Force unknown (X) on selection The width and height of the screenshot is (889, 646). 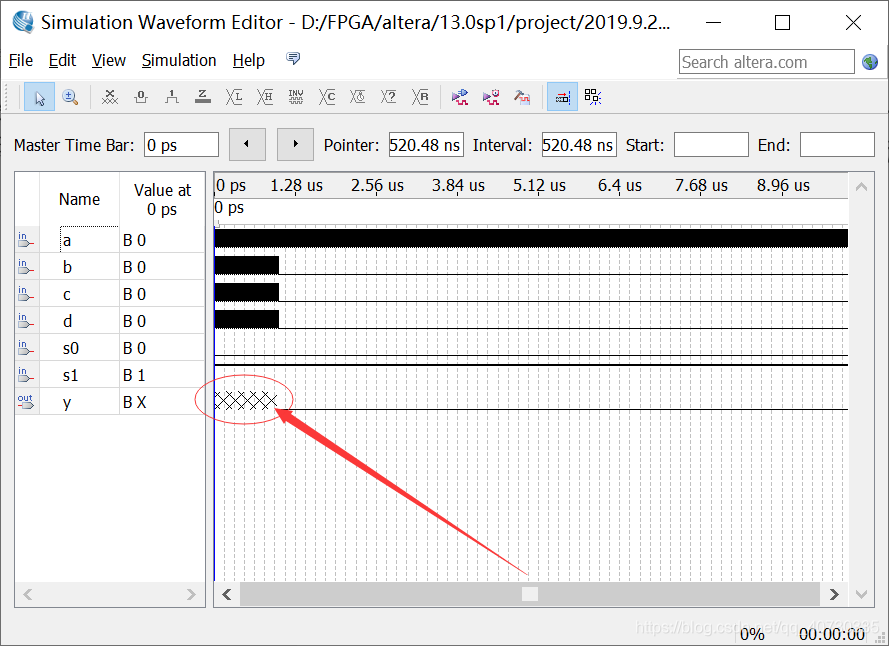(x=110, y=98)
